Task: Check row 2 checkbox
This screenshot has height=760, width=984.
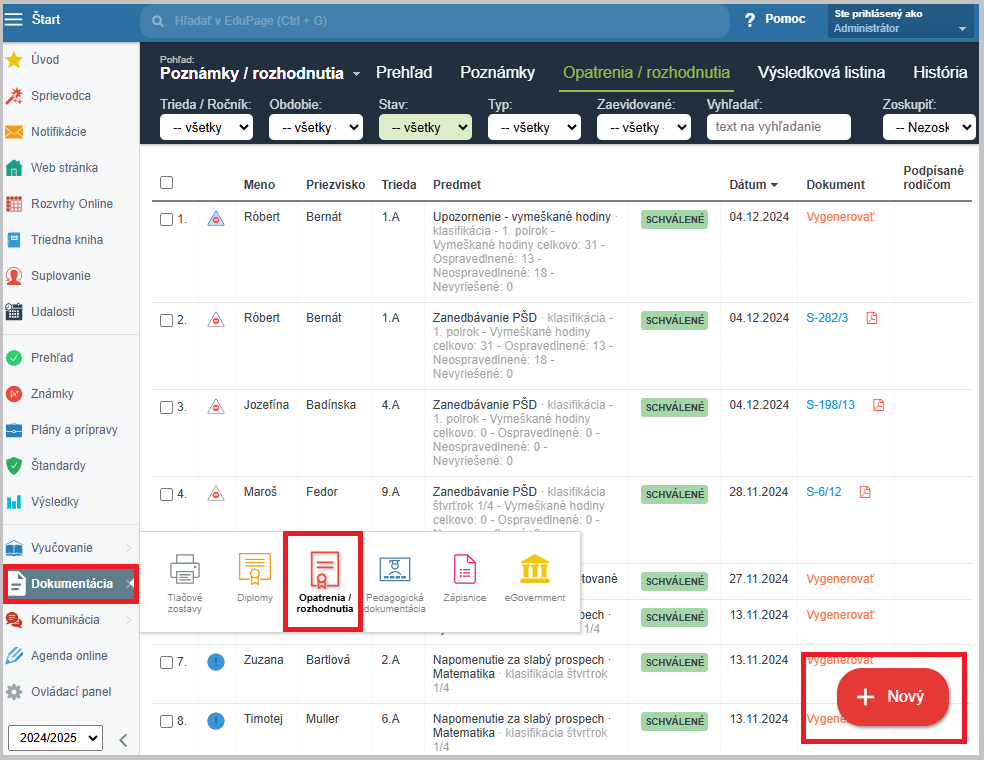Action: [166, 321]
